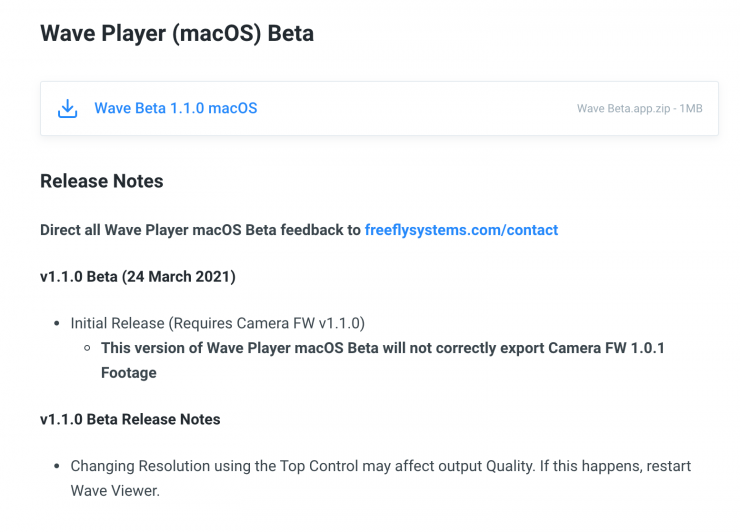Screen dimensions: 740x532
Task: Click the download arrow icon
Action: 68,108
